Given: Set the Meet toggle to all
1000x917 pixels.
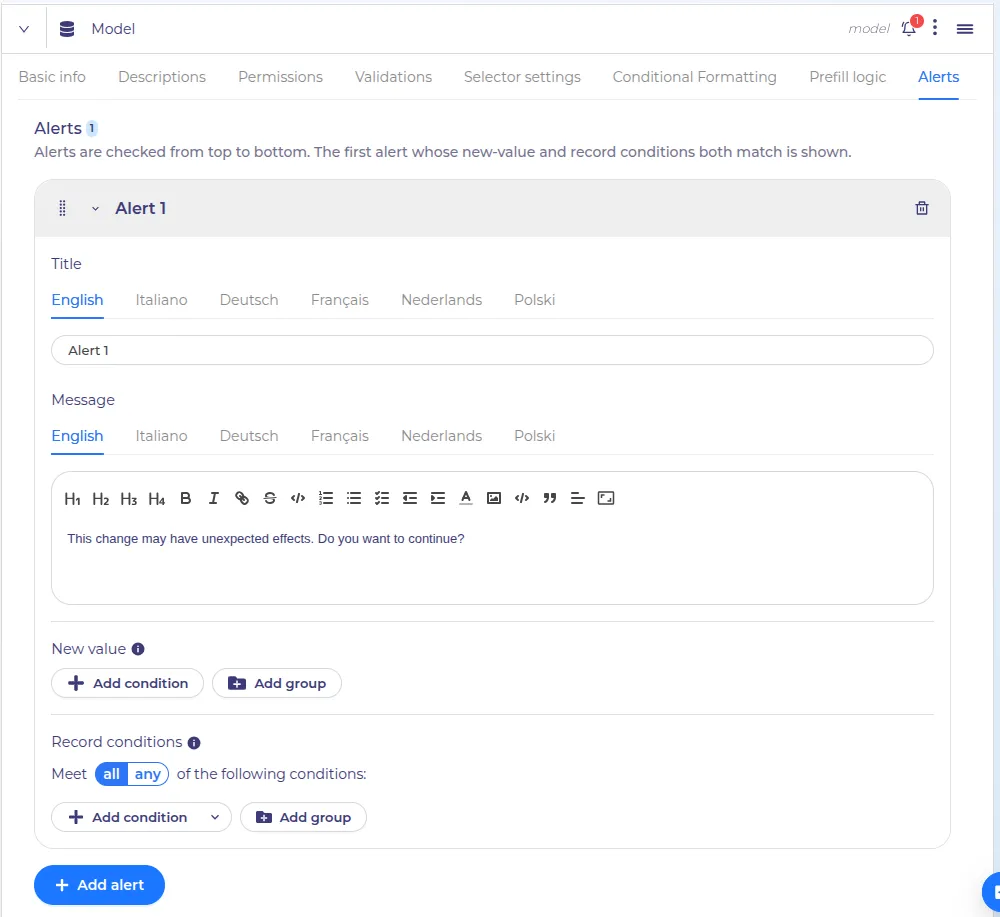Looking at the screenshot, I should 112,774.
